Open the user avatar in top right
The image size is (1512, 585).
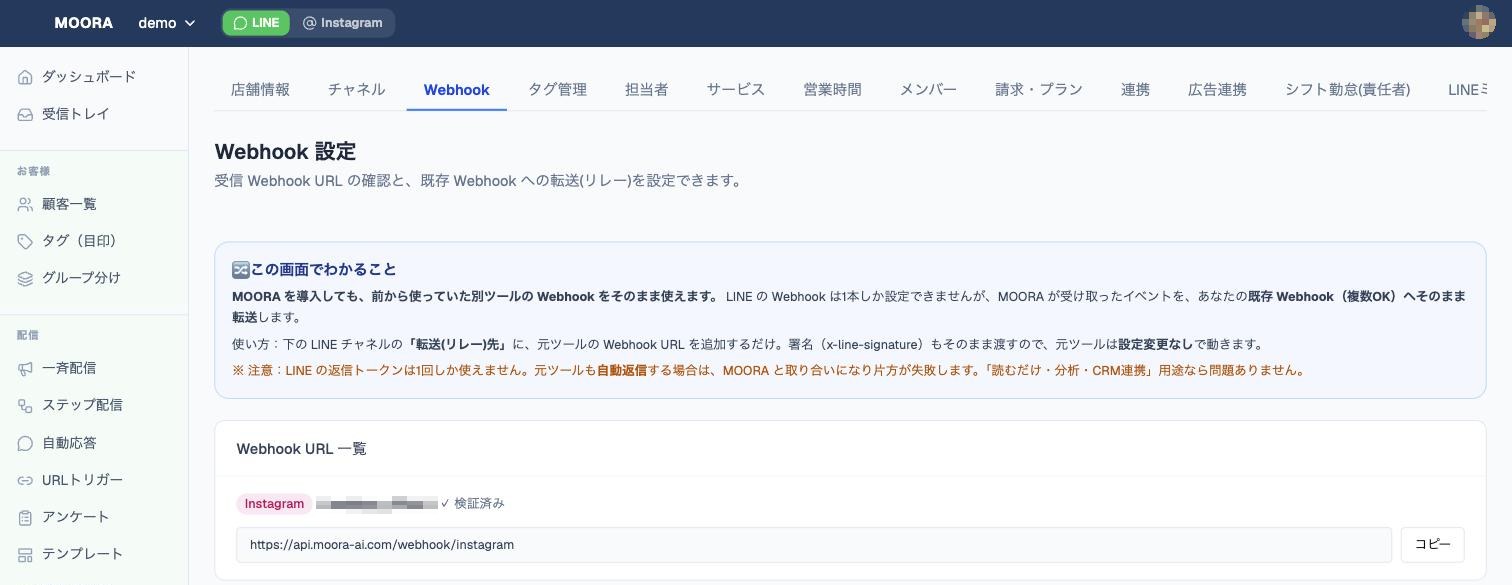[1478, 23]
